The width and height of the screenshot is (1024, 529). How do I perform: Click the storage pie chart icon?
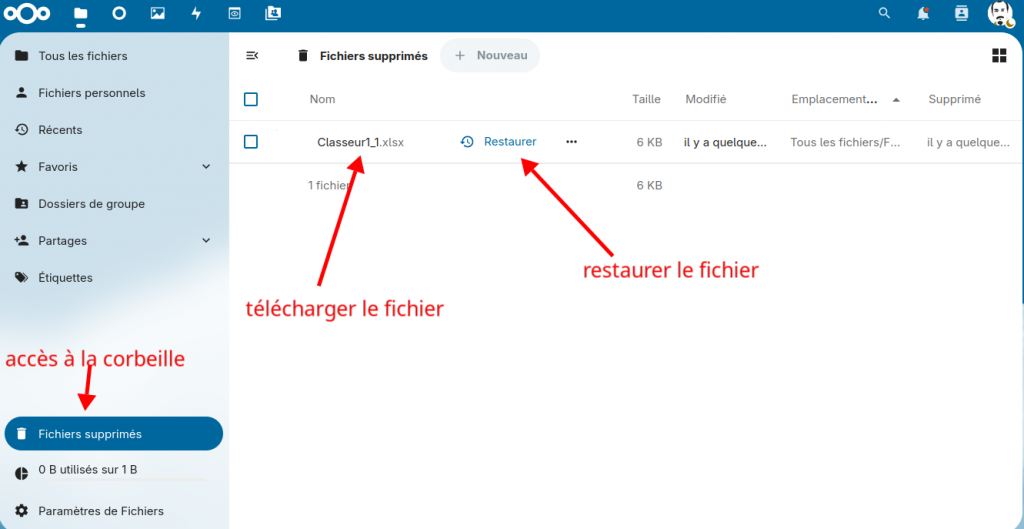pyautogui.click(x=22, y=473)
